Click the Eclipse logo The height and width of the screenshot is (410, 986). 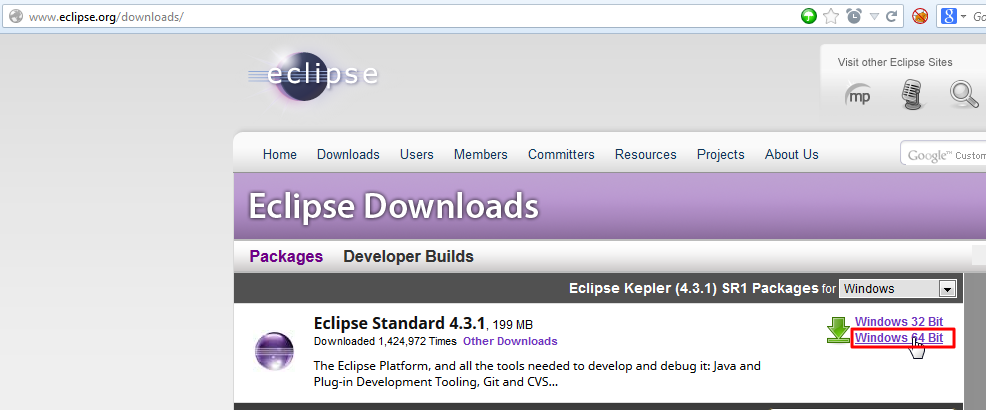pos(313,77)
